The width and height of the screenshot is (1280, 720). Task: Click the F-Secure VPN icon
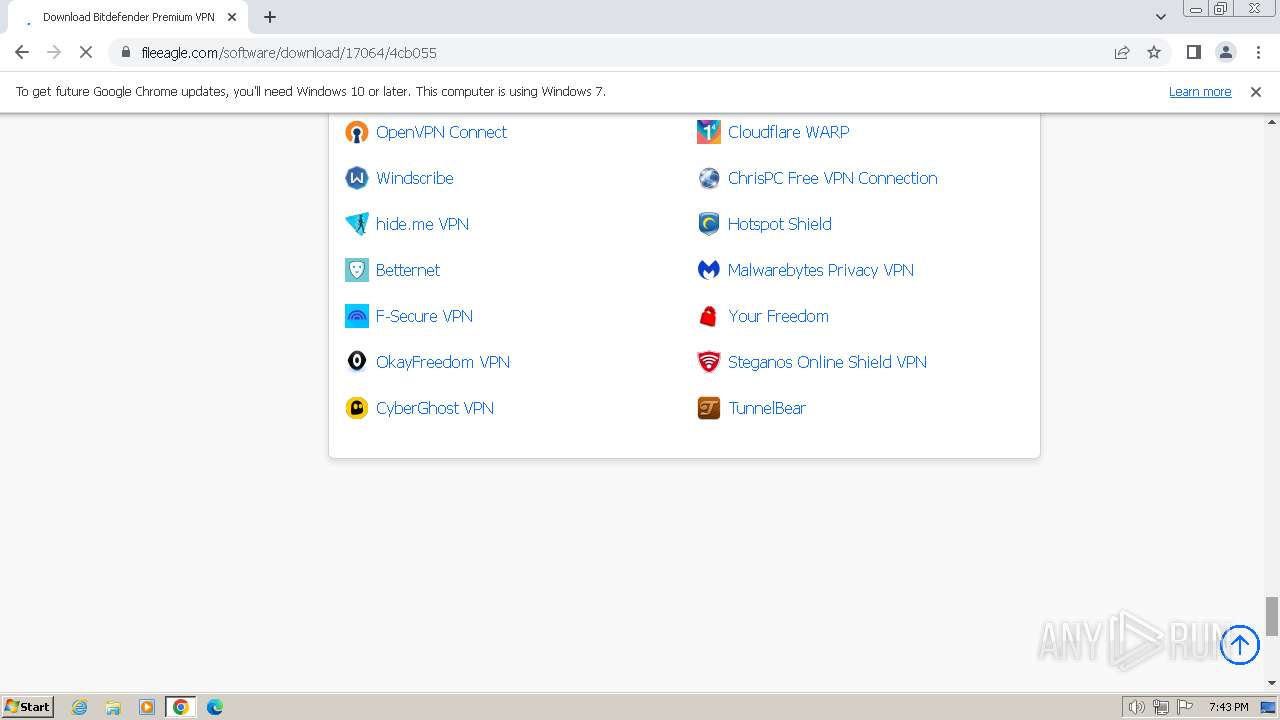(357, 316)
